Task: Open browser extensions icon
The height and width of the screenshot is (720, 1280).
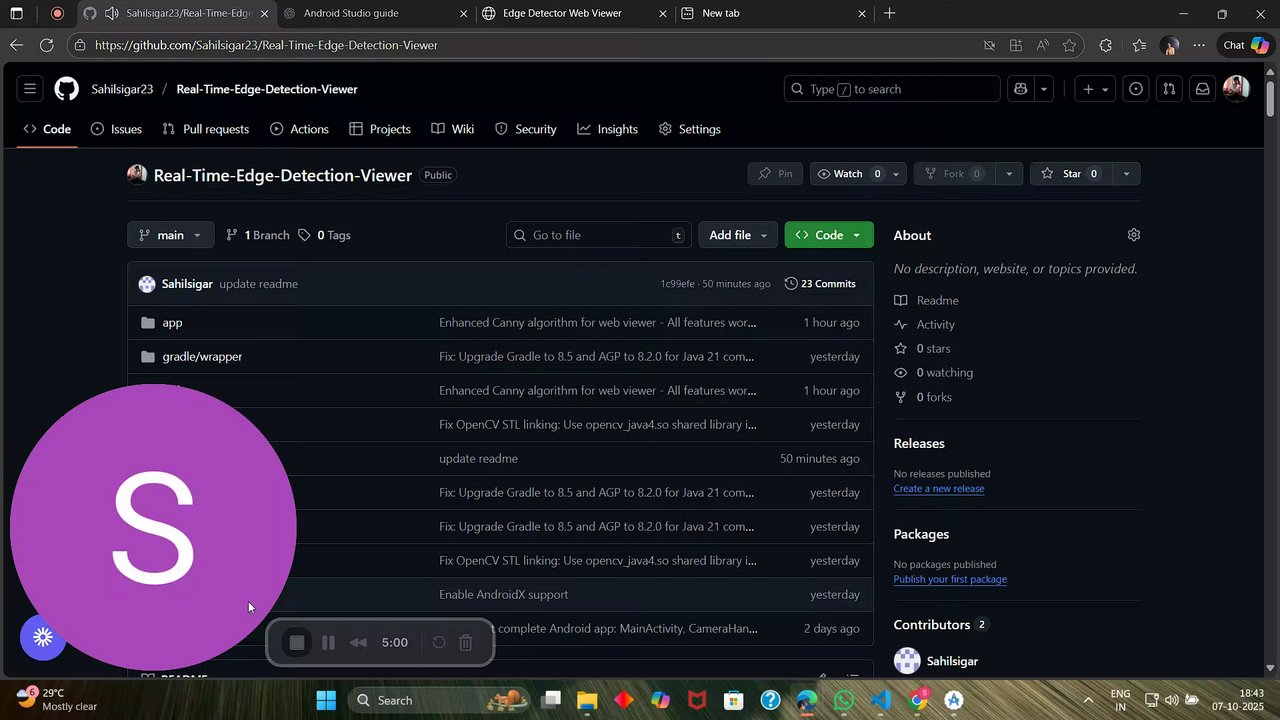Action: [x=1105, y=45]
